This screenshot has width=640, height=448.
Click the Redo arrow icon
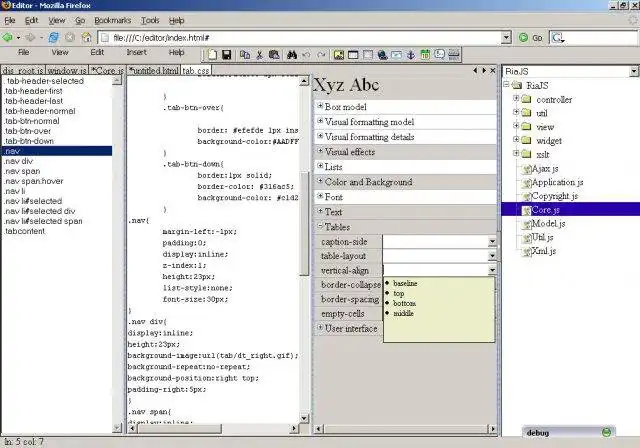pyautogui.click(x=321, y=54)
